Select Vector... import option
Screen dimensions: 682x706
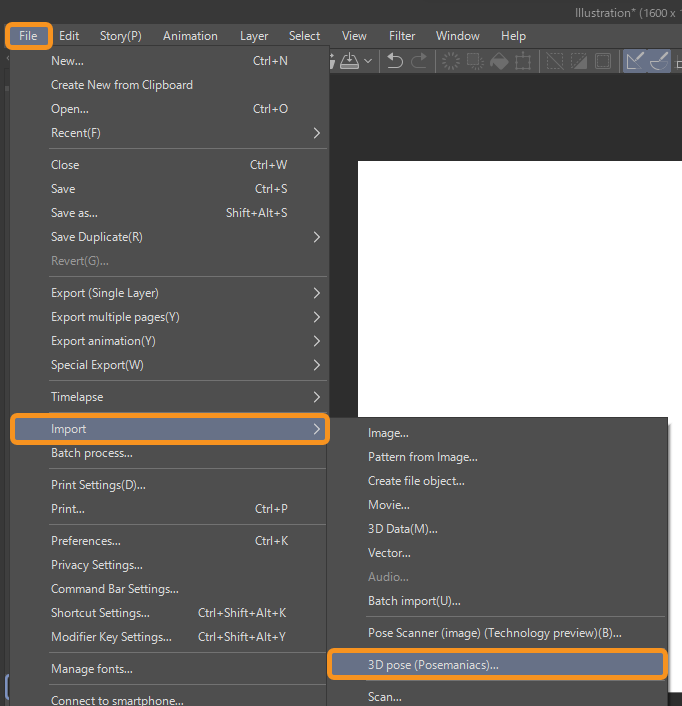498,553
